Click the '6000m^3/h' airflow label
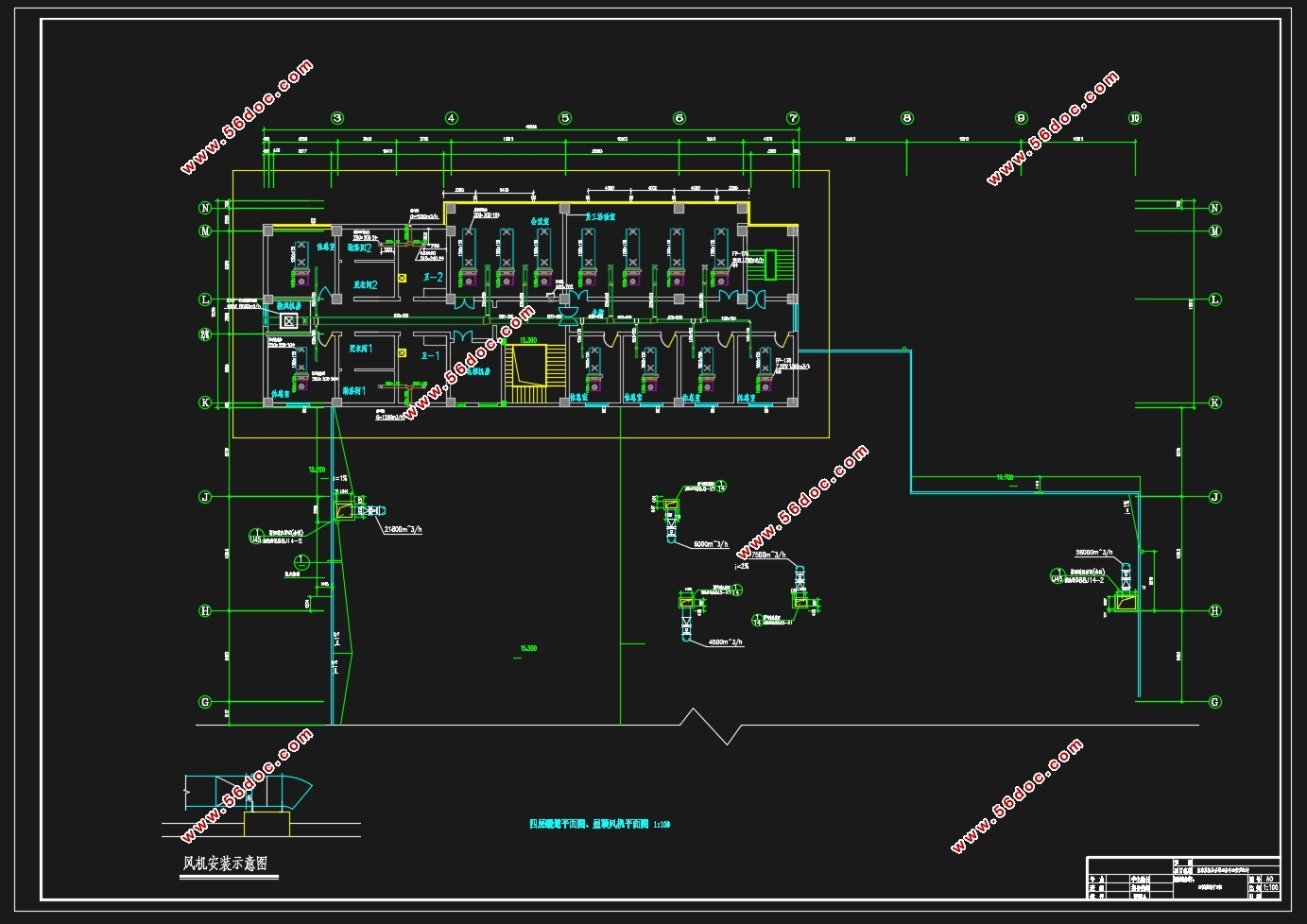Viewport: 1307px width, 924px height. pyautogui.click(x=711, y=545)
